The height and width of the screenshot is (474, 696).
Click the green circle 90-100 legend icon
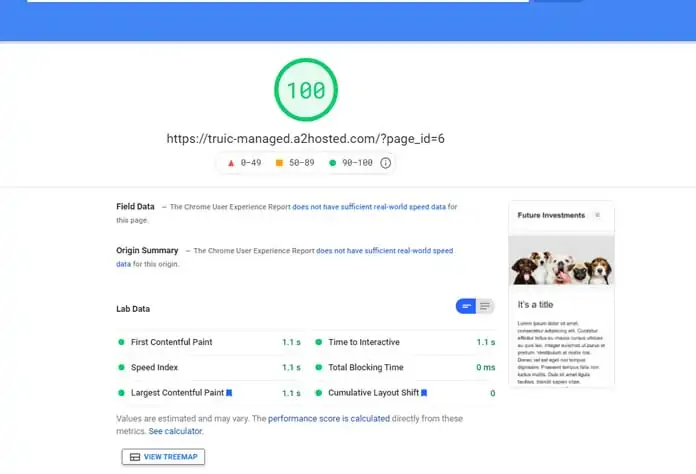click(332, 163)
